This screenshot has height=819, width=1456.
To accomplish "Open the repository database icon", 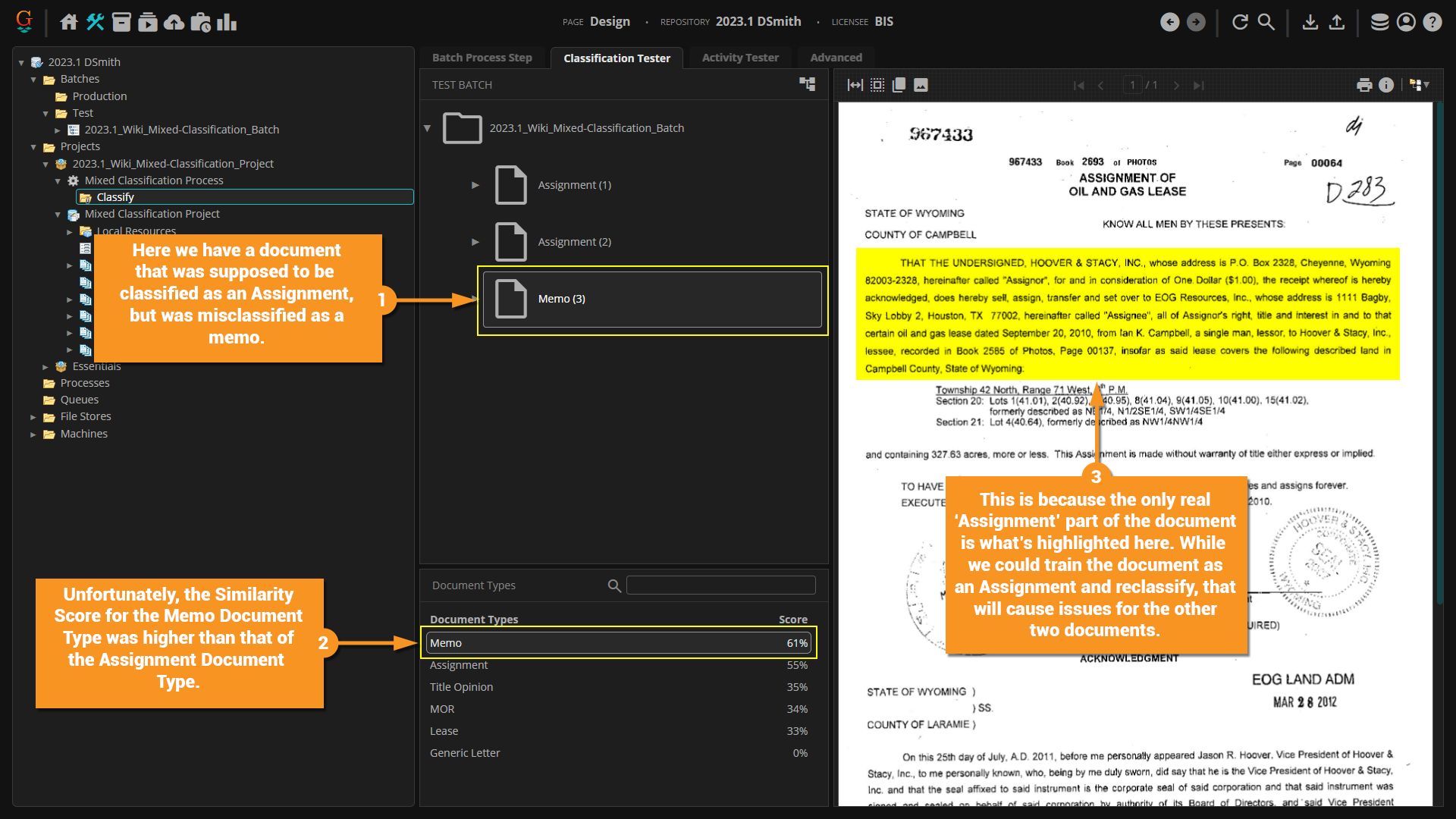I will [1379, 22].
